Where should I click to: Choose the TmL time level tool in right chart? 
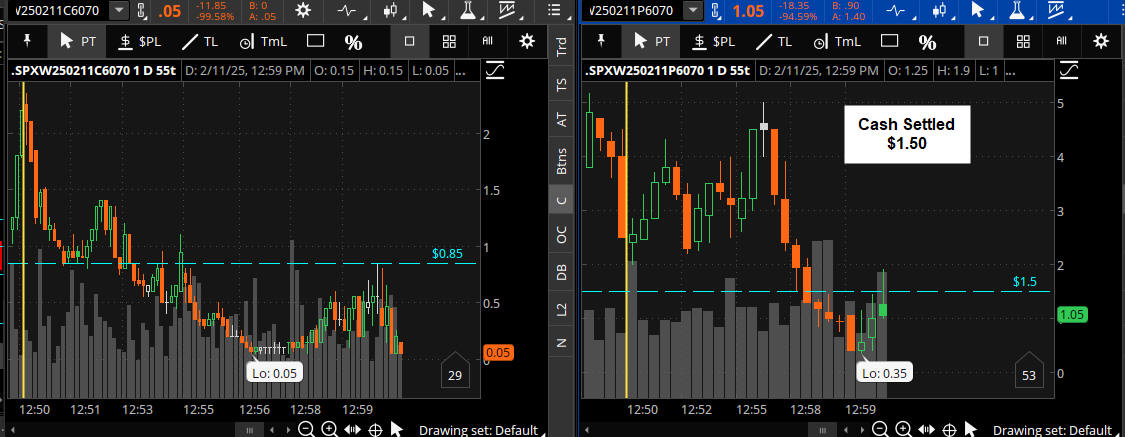(834, 41)
